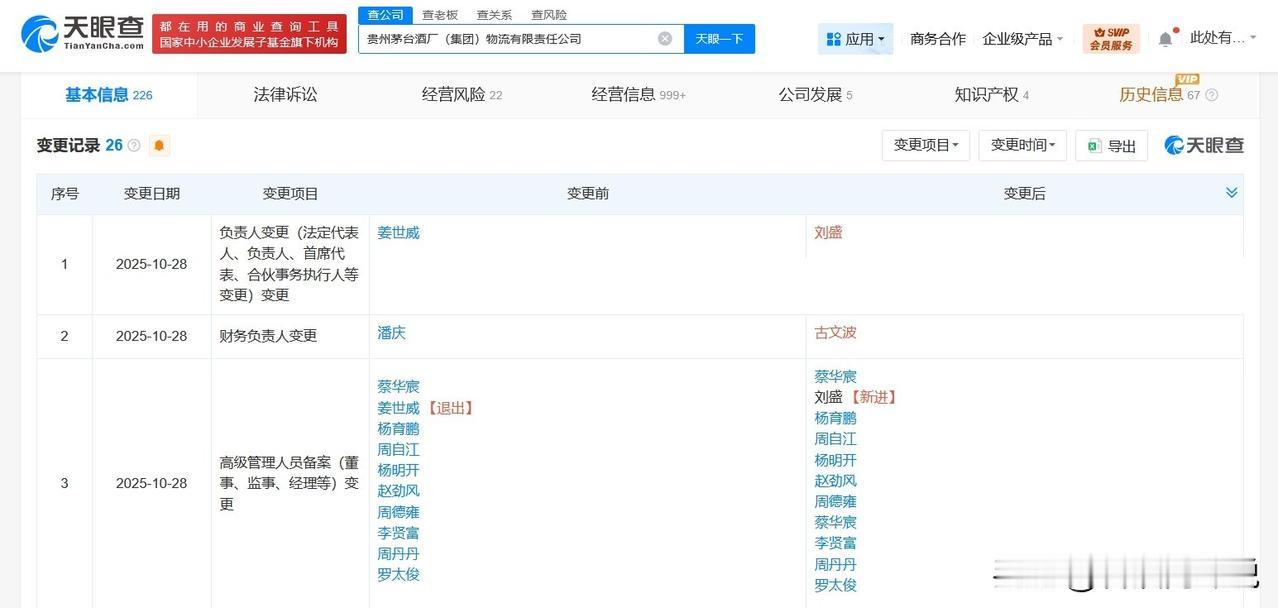Click the Excel icon on 导出 button
1278x608 pixels.
click(x=1094, y=146)
